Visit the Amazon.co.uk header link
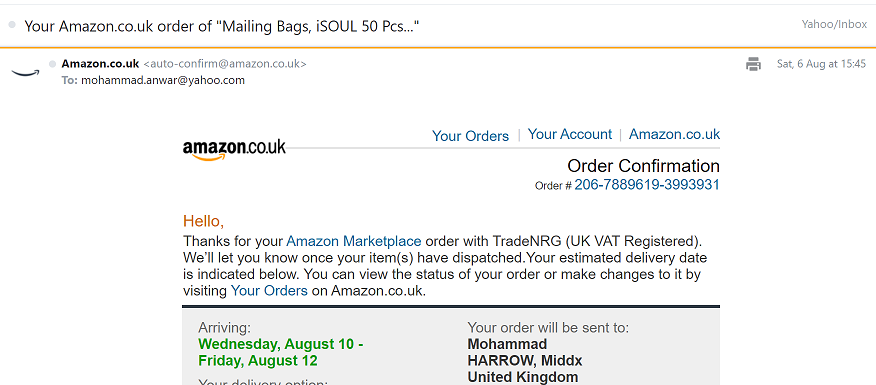 (x=674, y=134)
